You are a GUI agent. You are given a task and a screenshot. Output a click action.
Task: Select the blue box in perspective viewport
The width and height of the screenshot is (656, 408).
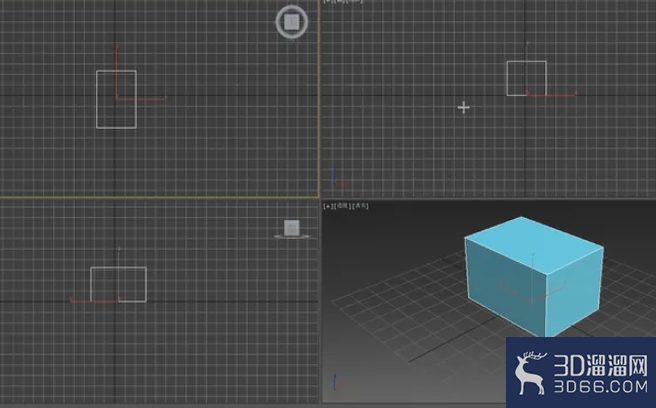[533, 277]
